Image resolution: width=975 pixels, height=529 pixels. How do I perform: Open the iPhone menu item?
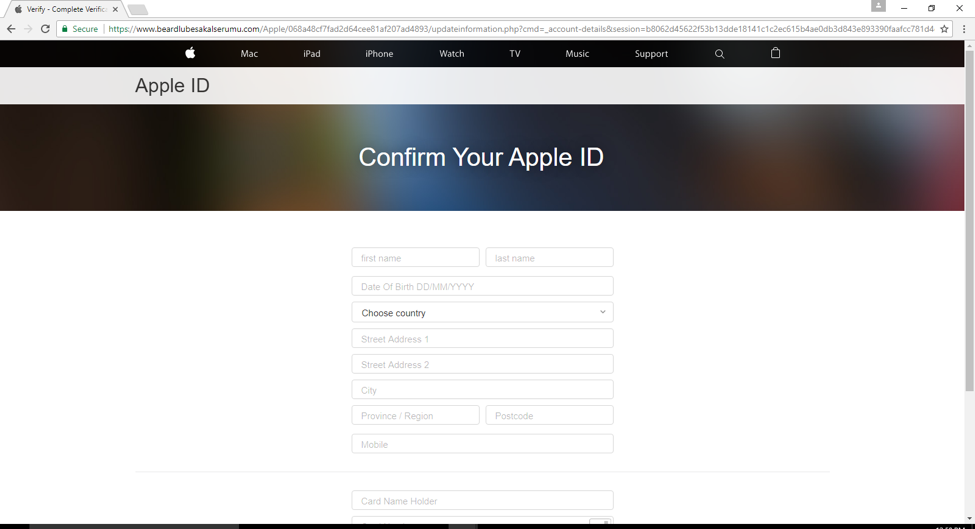(379, 53)
